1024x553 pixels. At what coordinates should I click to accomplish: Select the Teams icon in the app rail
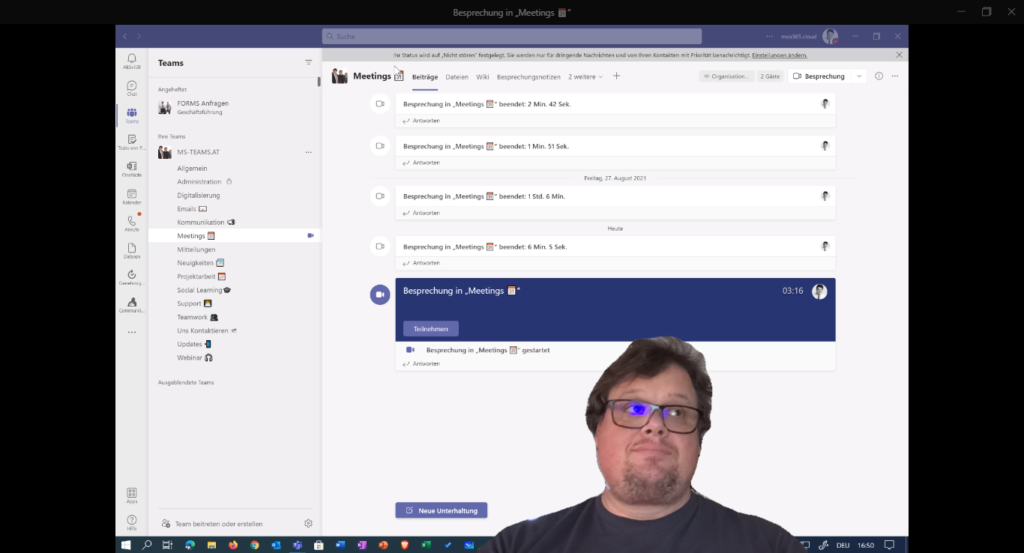132,116
